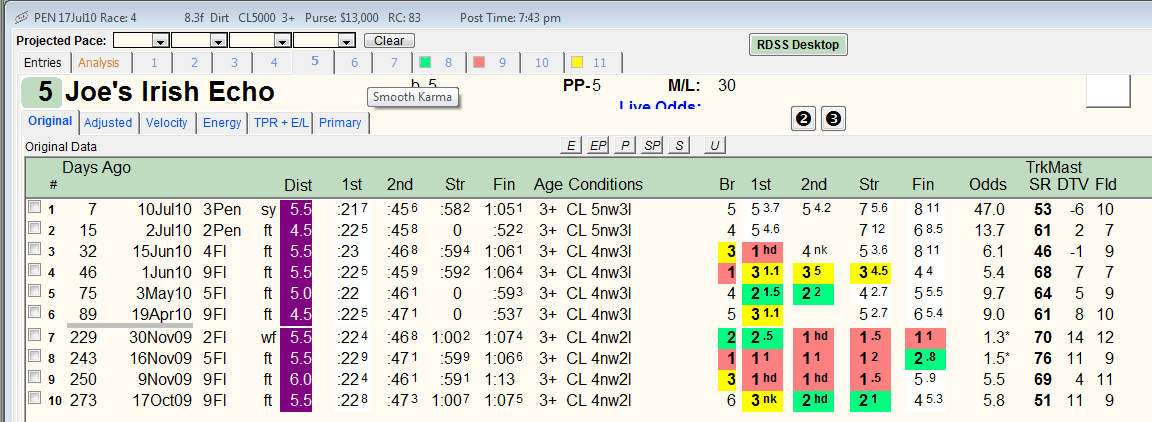Image resolution: width=1152 pixels, height=422 pixels.
Task: Click the EP running style button
Action: [598, 146]
